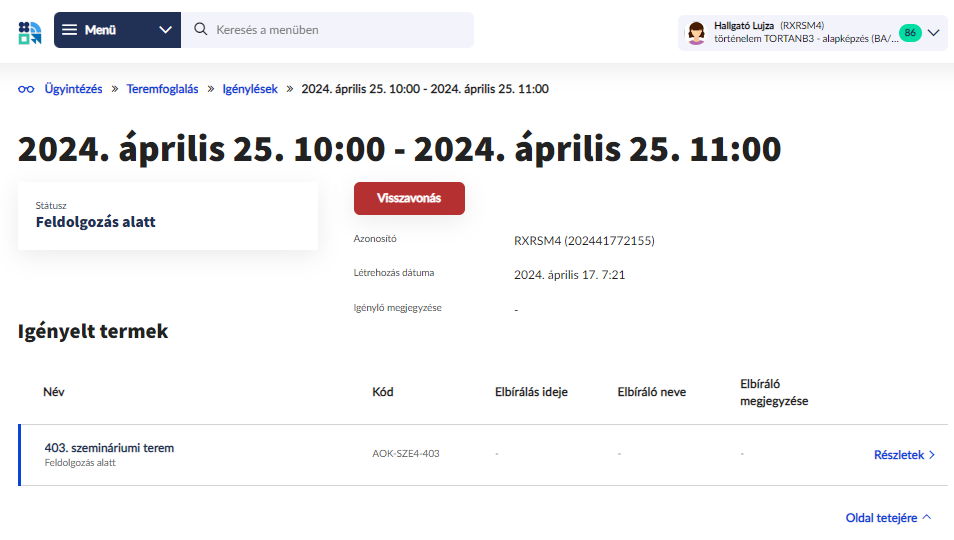Open the green 86 notification badge
Image resolution: width=954 pixels, height=540 pixels.
909,32
